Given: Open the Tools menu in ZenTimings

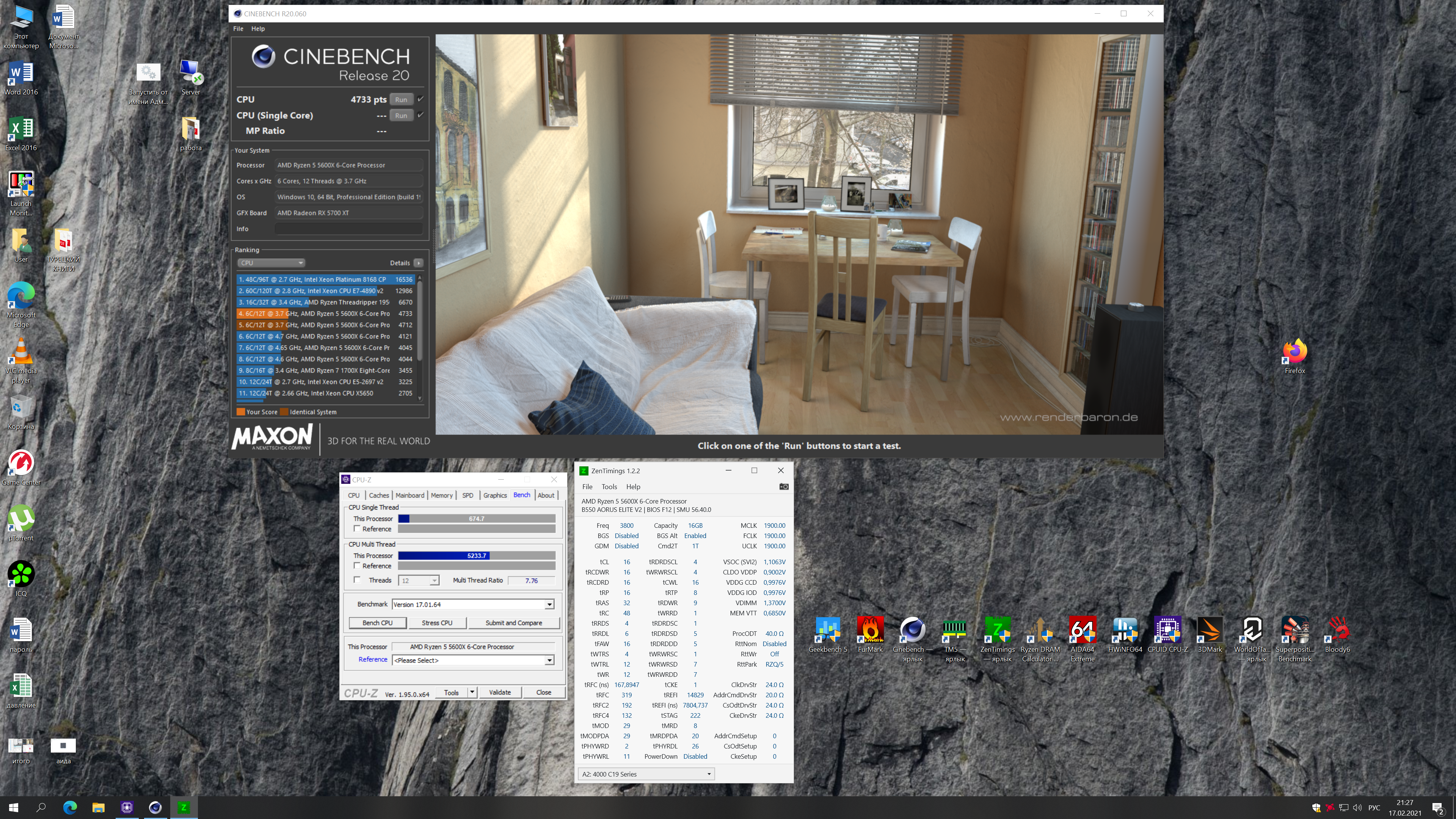Looking at the screenshot, I should click(609, 486).
